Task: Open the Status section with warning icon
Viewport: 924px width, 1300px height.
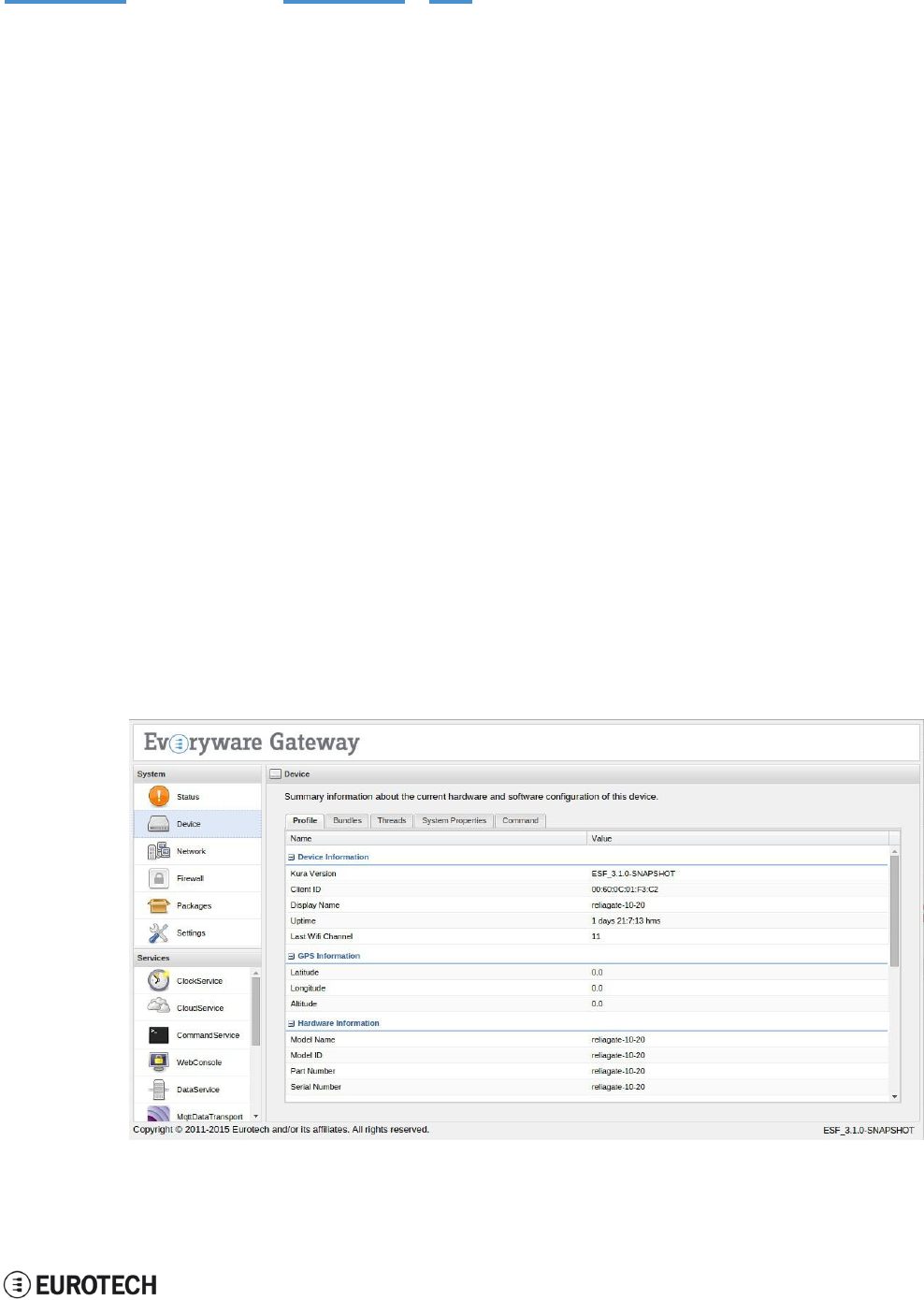Action: [x=197, y=797]
